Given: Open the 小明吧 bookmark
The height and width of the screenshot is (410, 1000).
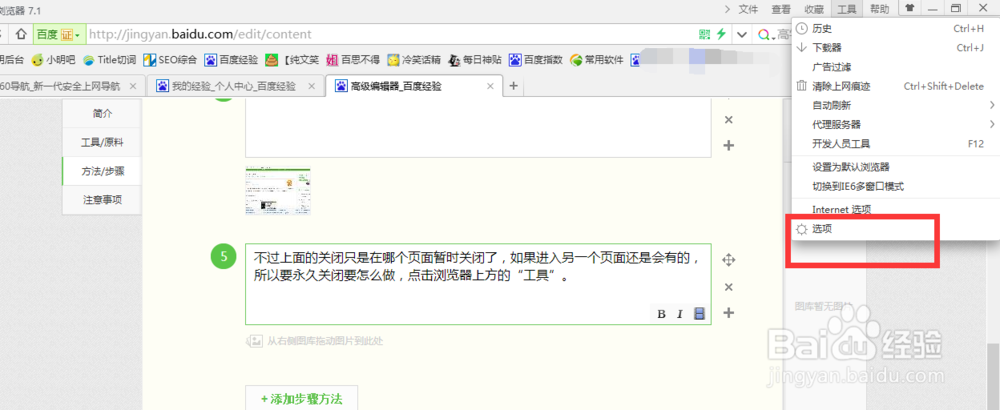Looking at the screenshot, I should [x=53, y=61].
